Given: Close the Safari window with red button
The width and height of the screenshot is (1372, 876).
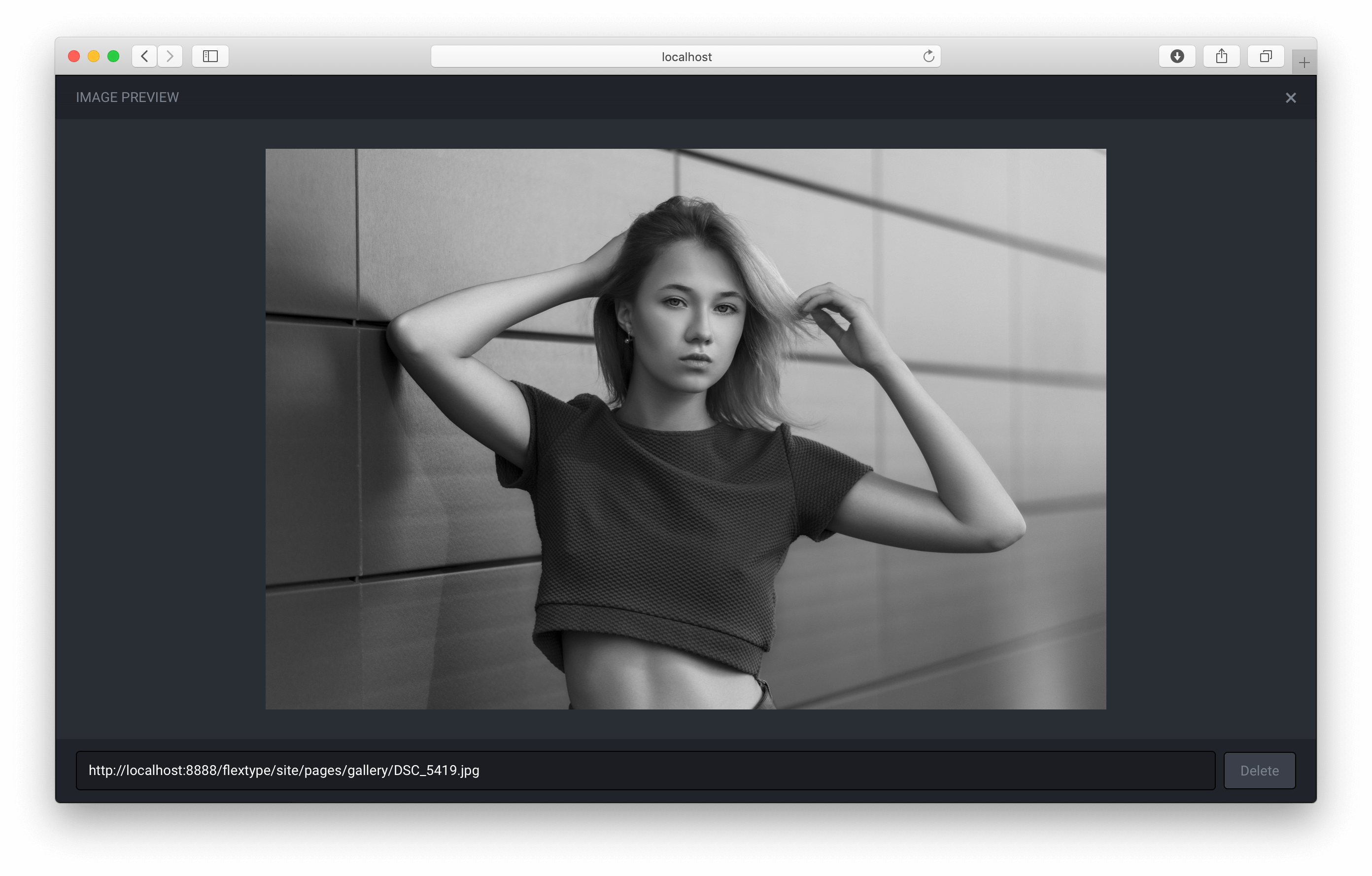Looking at the screenshot, I should [x=74, y=56].
